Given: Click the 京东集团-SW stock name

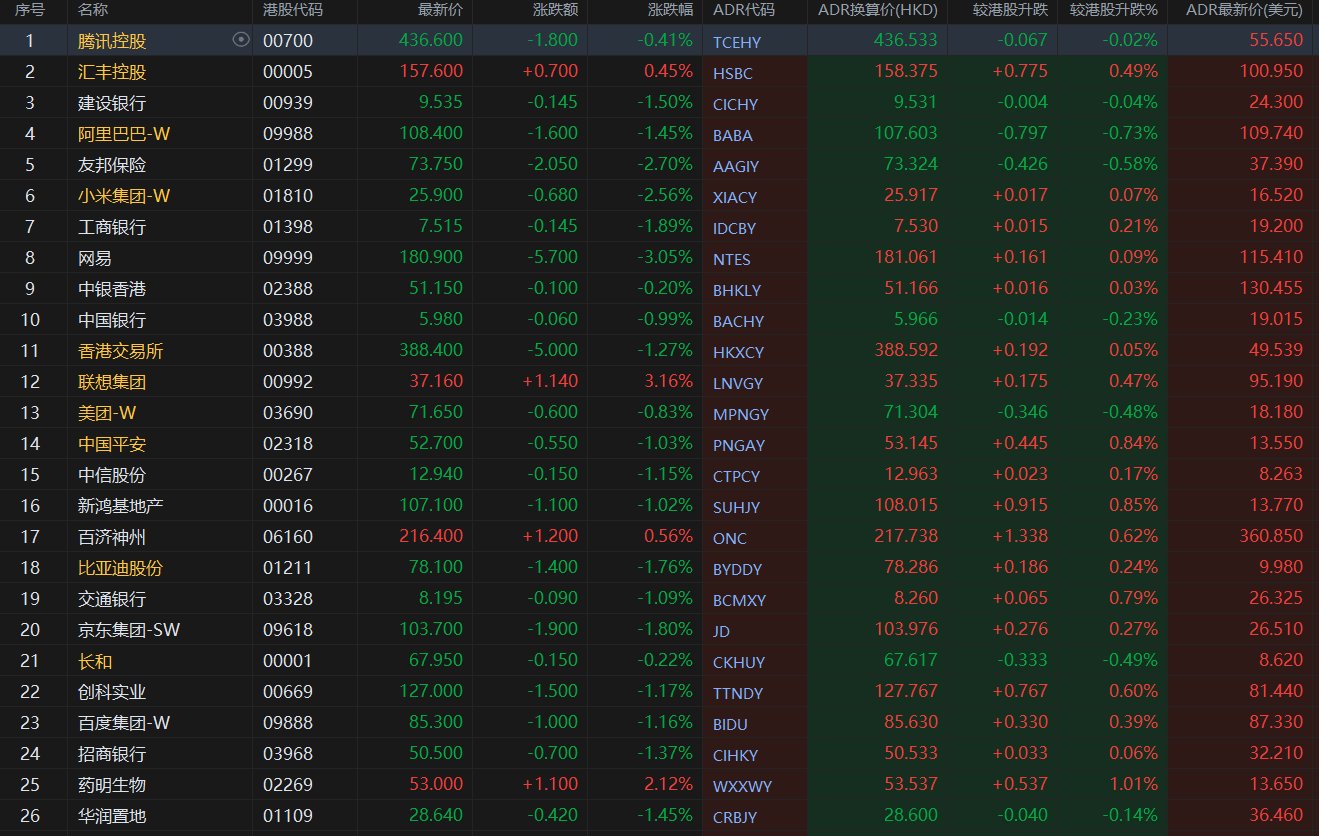Looking at the screenshot, I should (x=129, y=630).
